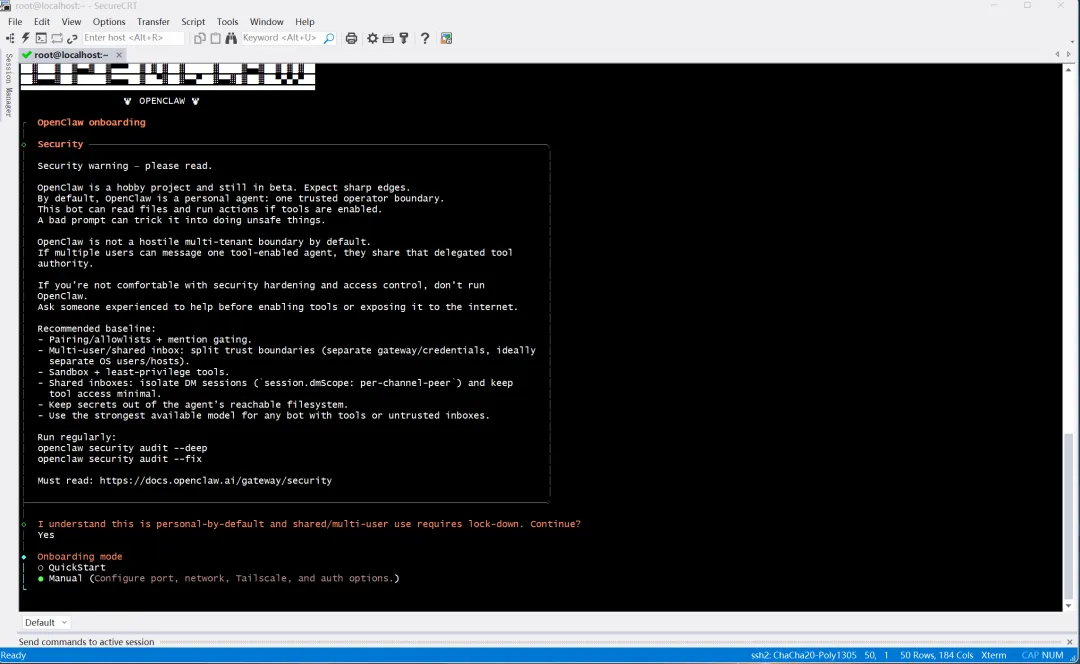The image size is (1080, 664).
Task: Click the Paste clipboard icon
Action: (216, 39)
